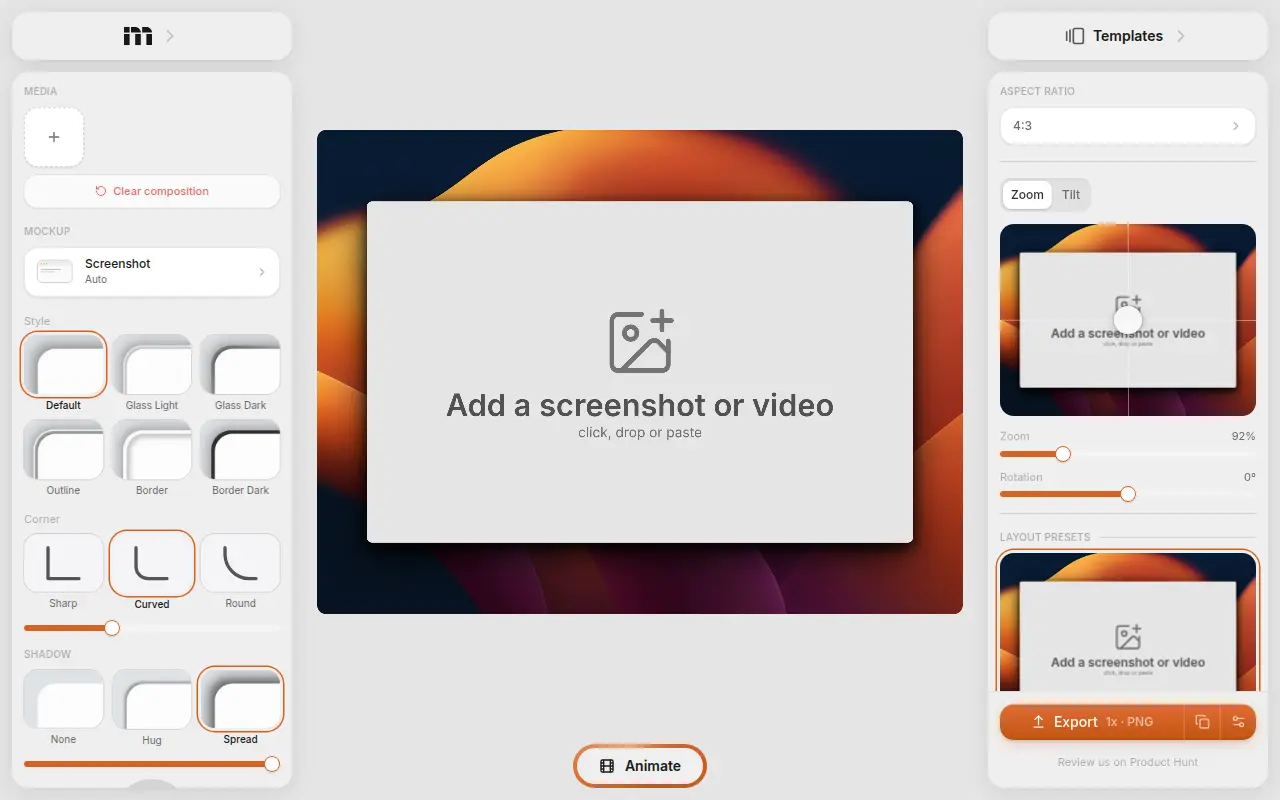Viewport: 1280px width, 800px height.
Task: Click the app logo in the top-left header
Action: (138, 36)
